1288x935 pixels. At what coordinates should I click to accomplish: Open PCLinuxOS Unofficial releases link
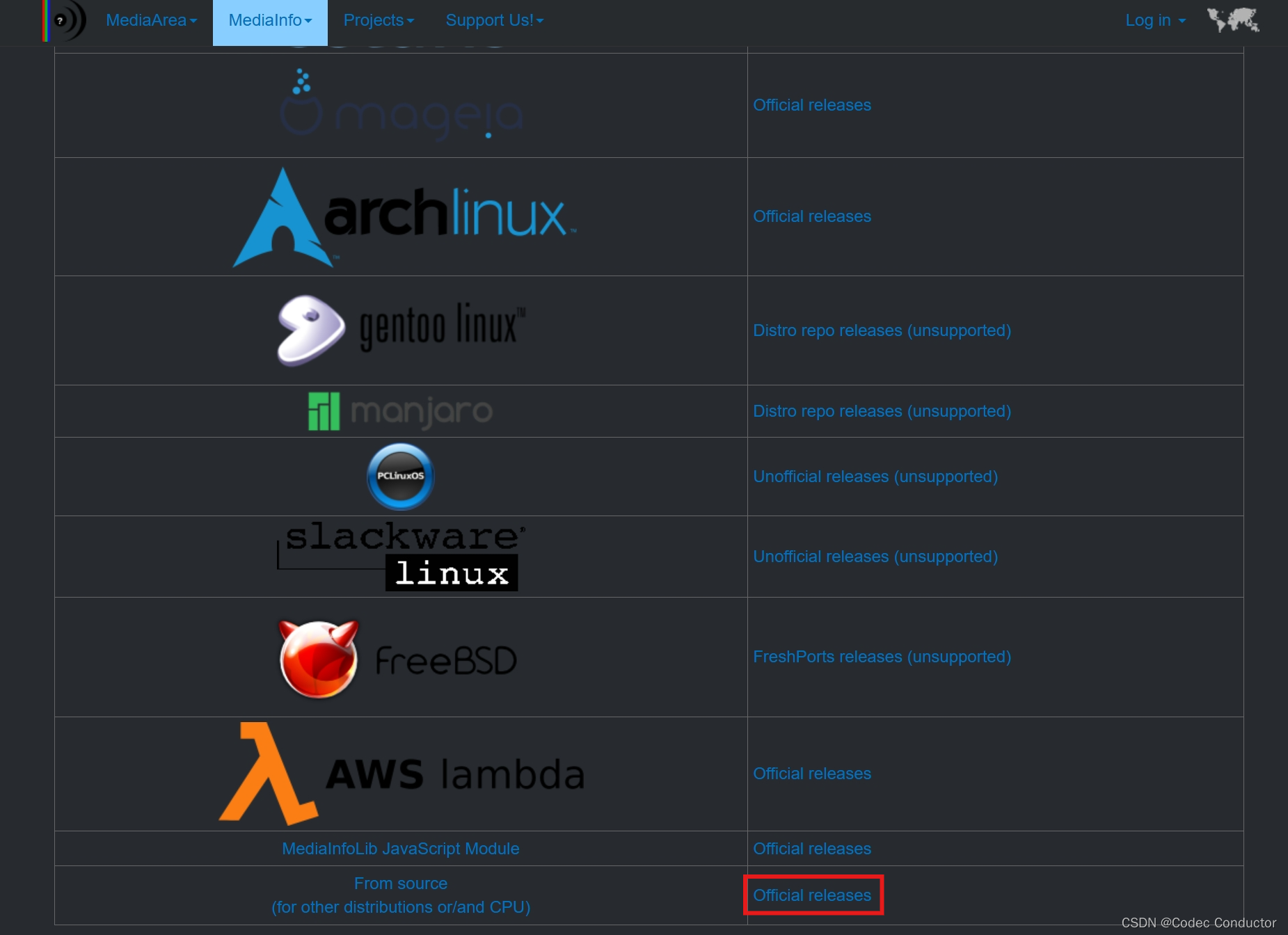coord(875,477)
